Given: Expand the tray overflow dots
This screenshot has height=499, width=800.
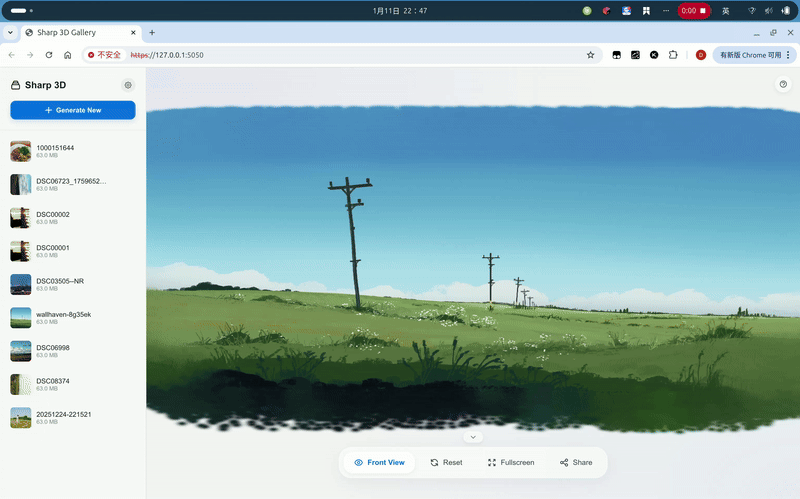Looking at the screenshot, I should click(666, 11).
